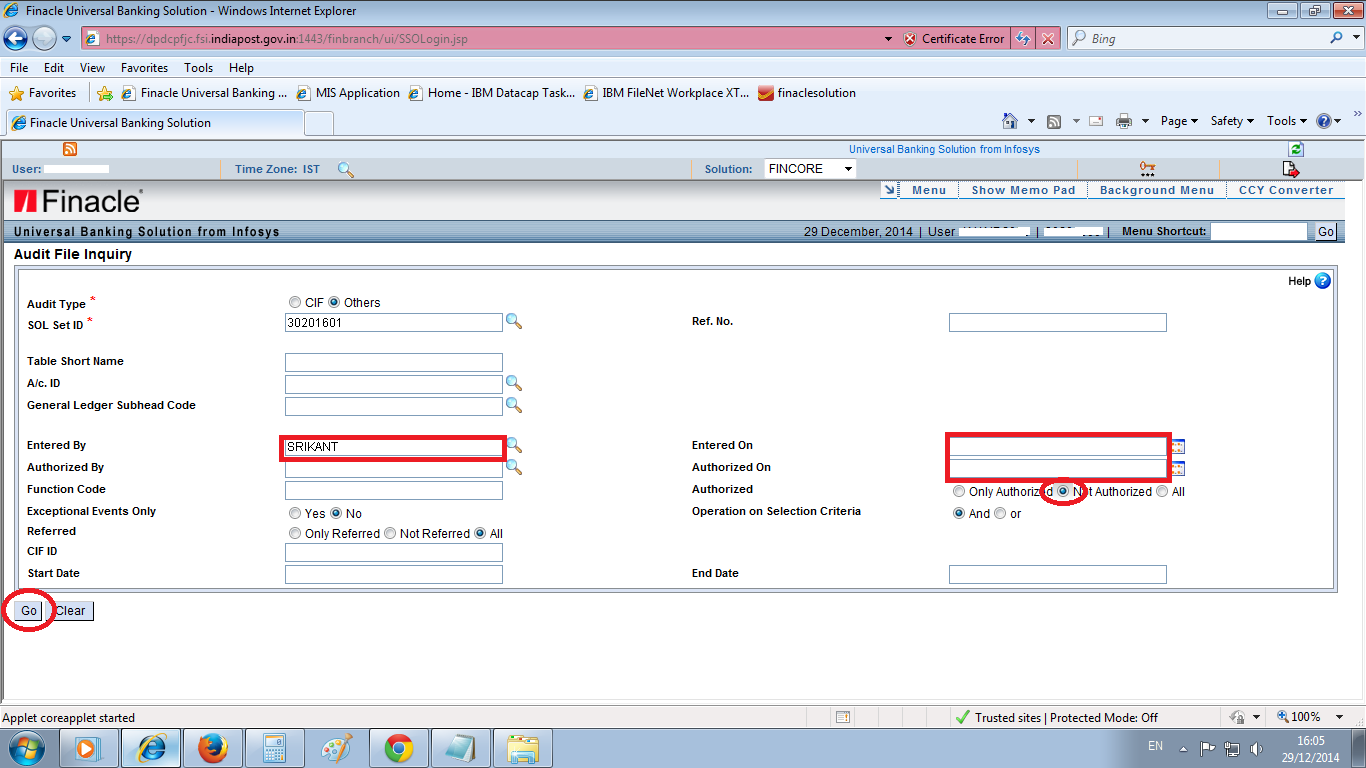Select Not Referred radio option
The height and width of the screenshot is (768, 1366).
point(390,533)
